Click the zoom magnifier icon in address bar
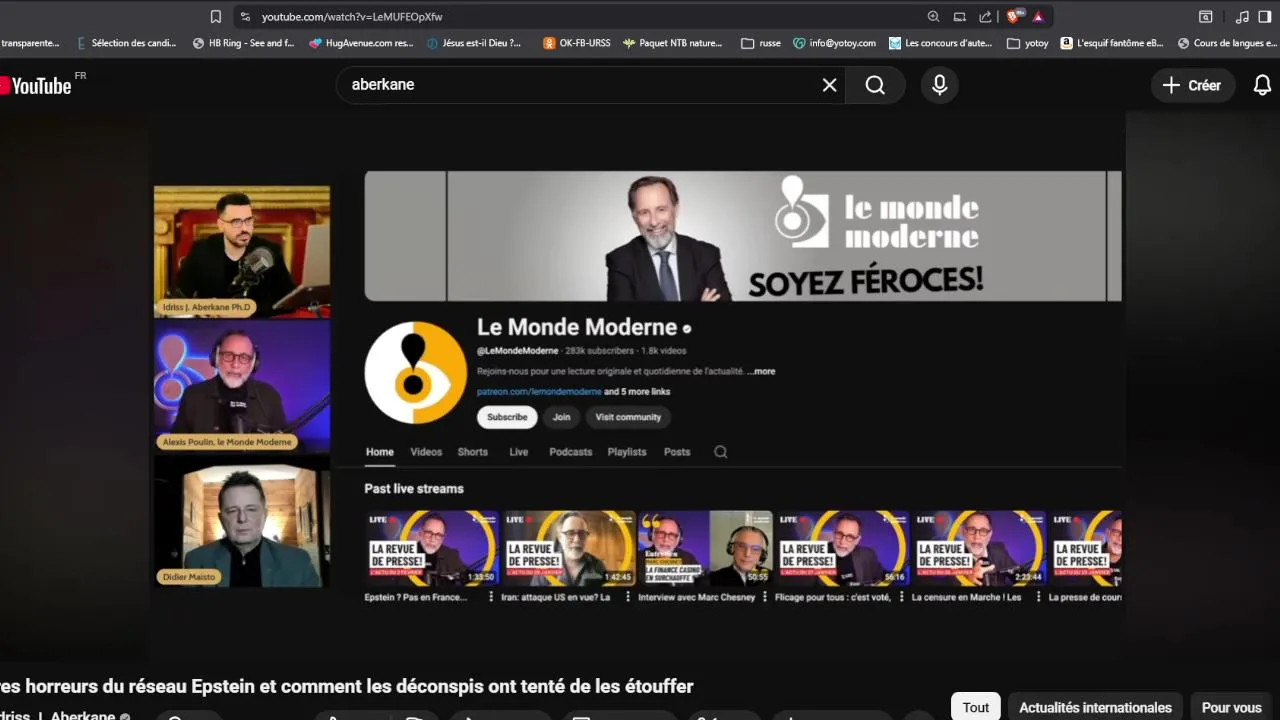This screenshot has width=1280, height=720. click(x=933, y=16)
